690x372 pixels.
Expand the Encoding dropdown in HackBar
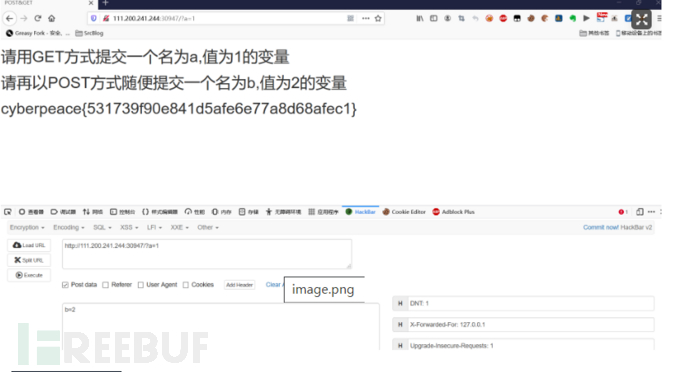69,227
